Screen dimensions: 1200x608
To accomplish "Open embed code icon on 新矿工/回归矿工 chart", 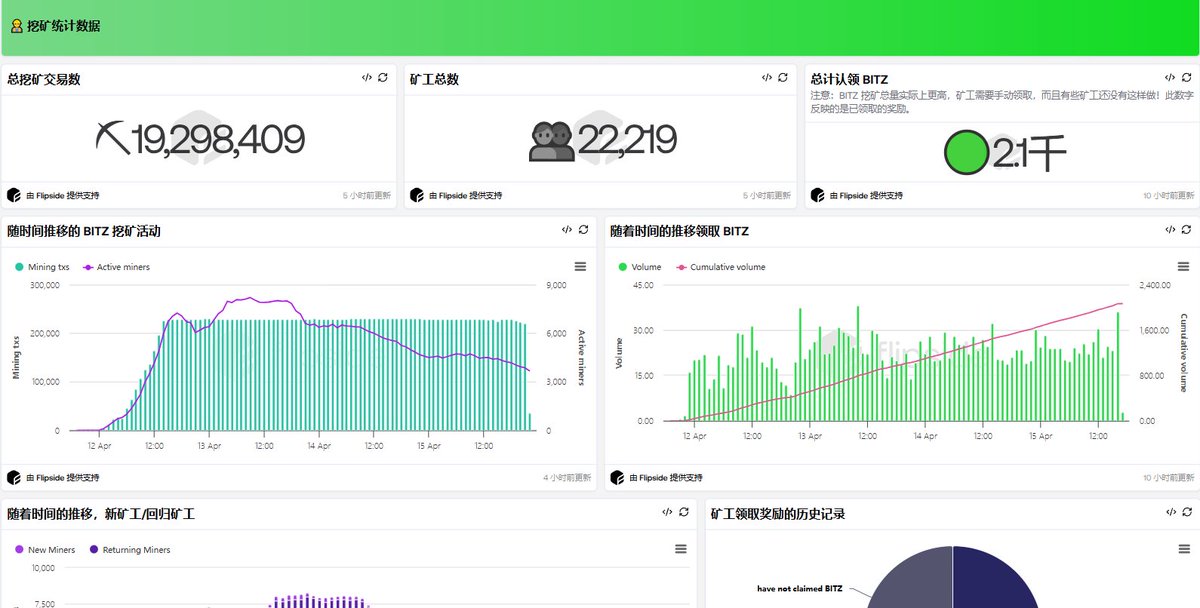I will coord(667,512).
